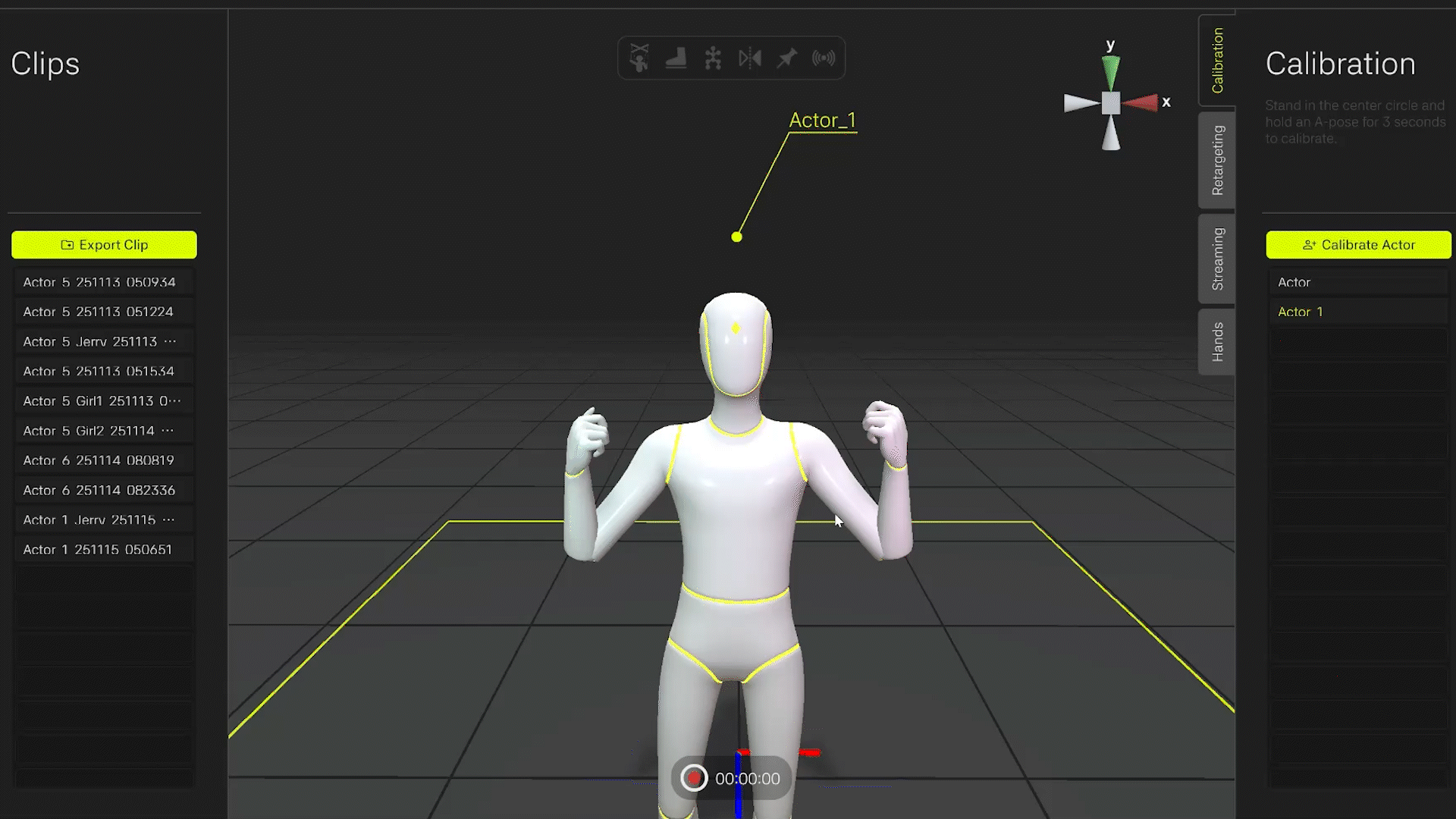Toggle the ice skate foot-sliding icon

pyautogui.click(x=676, y=58)
